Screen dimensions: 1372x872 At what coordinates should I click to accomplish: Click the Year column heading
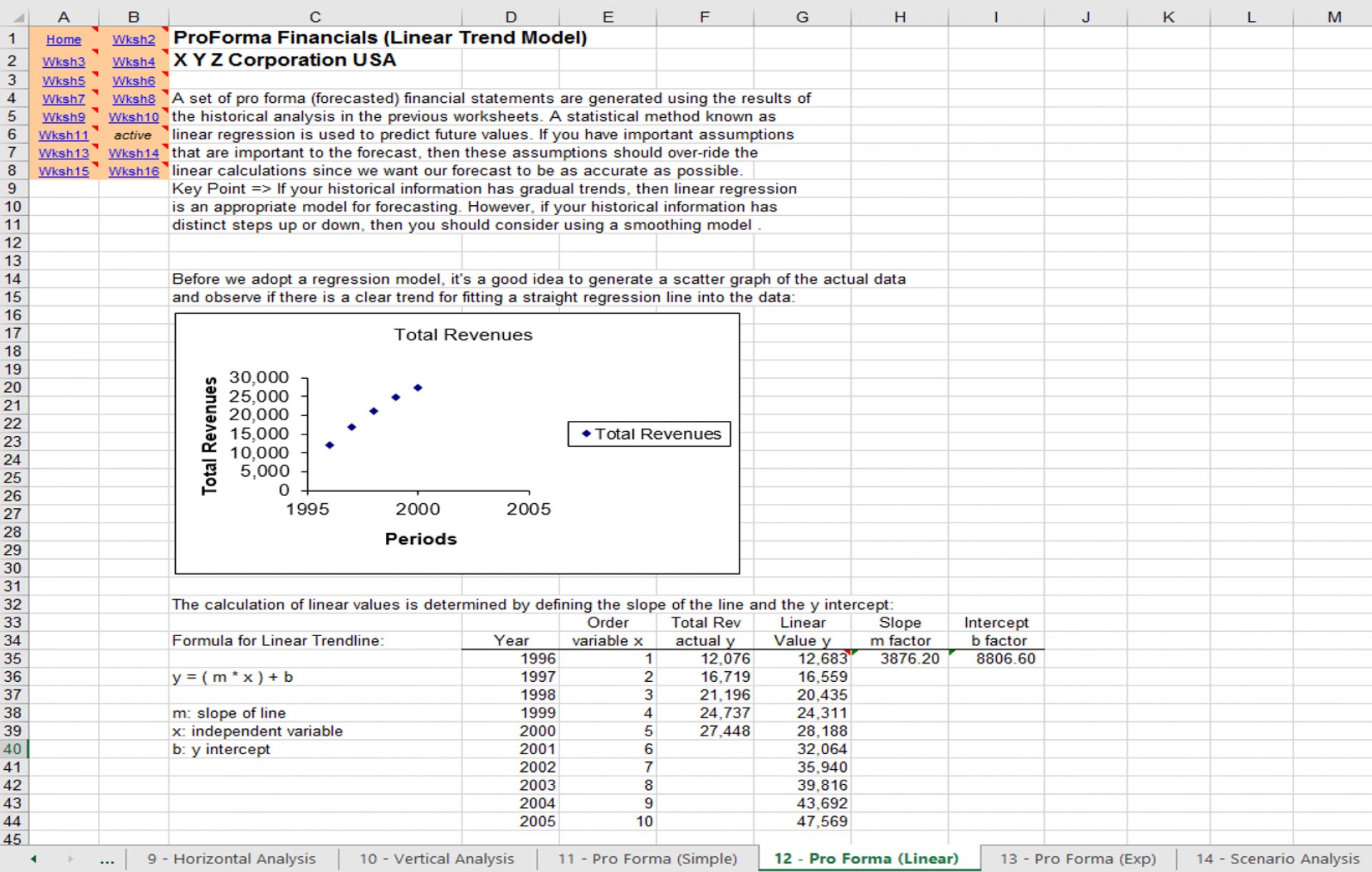(x=510, y=640)
